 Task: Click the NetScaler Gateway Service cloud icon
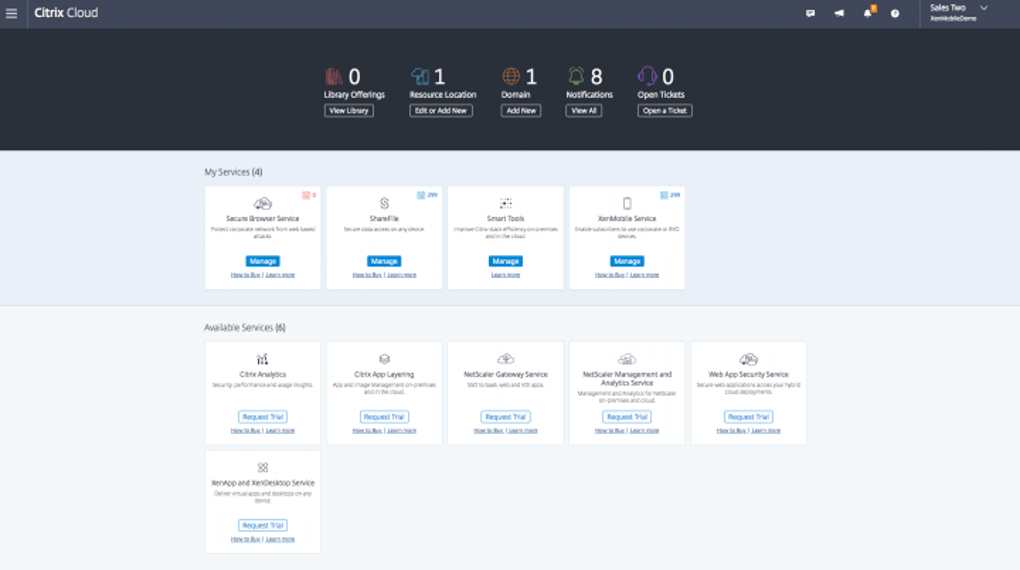coord(505,359)
